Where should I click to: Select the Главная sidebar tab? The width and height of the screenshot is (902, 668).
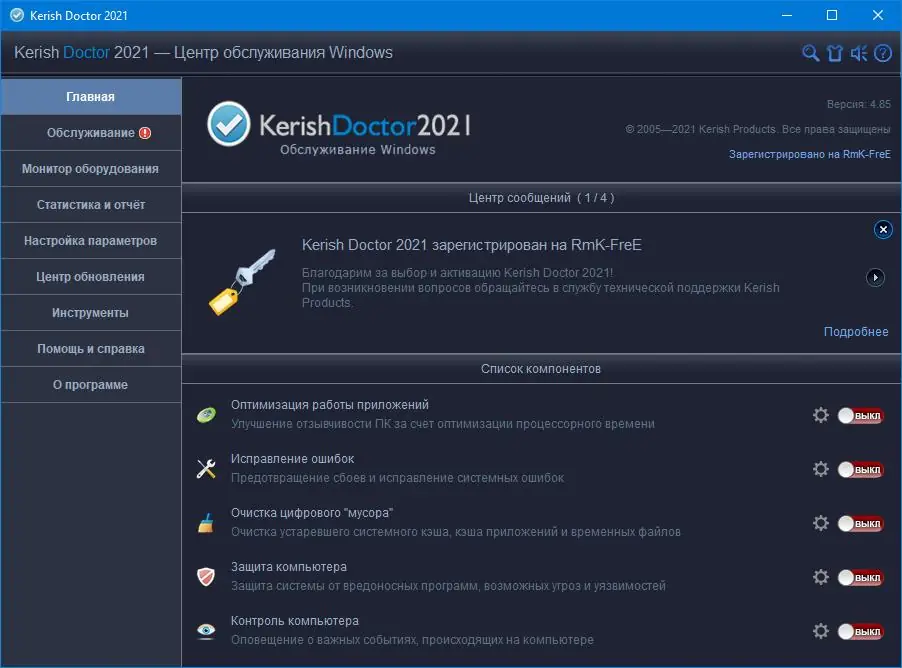[x=91, y=97]
